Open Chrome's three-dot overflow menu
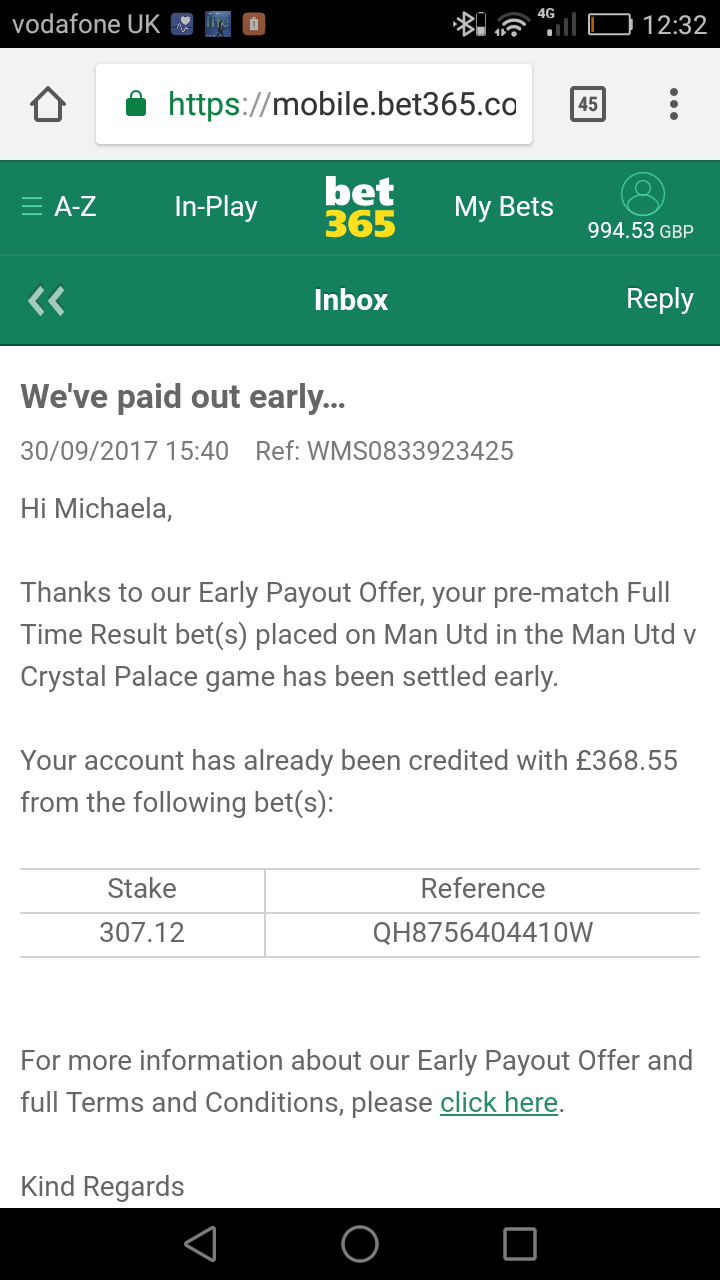Screen dimensions: 720x1280 674,104
